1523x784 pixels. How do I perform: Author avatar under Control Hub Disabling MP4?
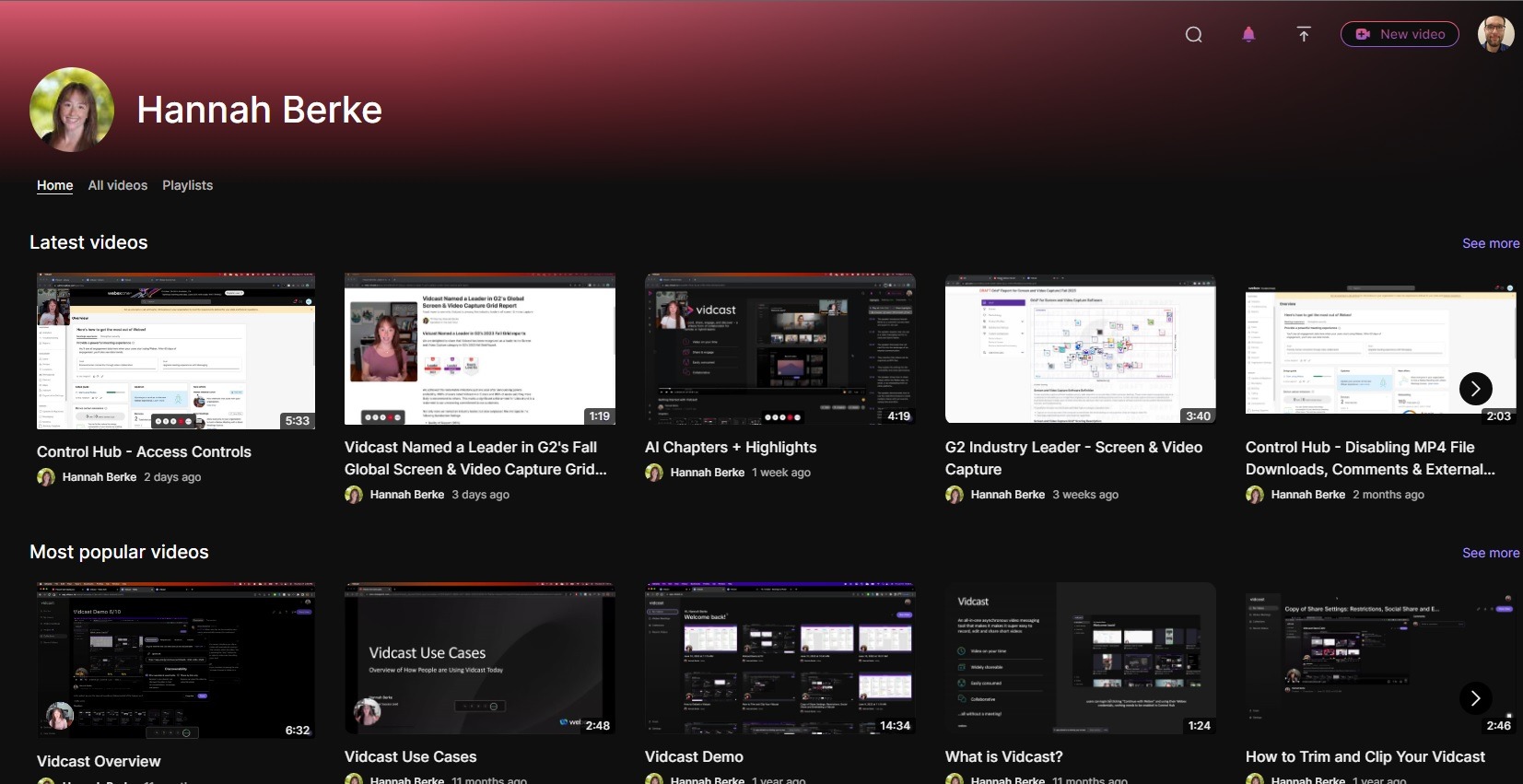[1255, 495]
